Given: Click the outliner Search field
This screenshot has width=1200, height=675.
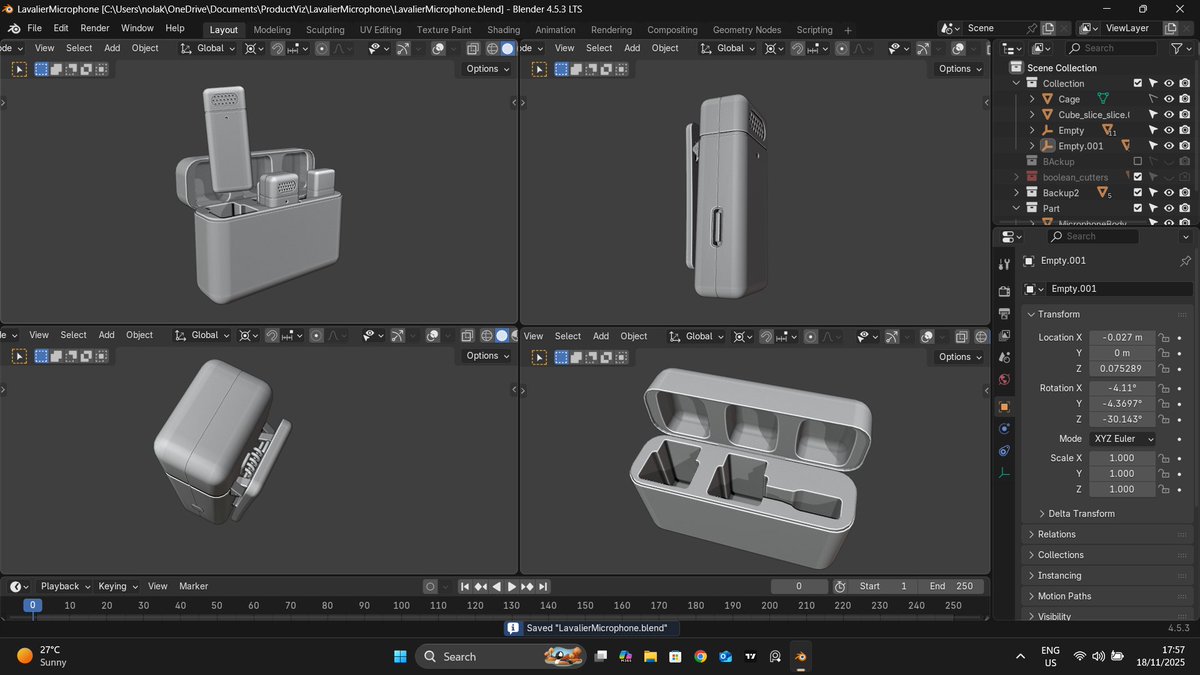Looking at the screenshot, I should pos(1113,48).
